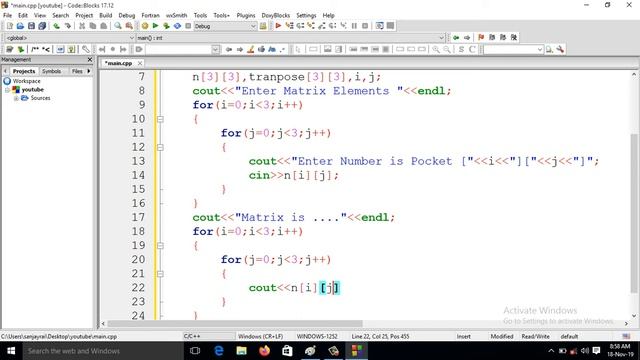Open the File menu
This screenshot has height=360, width=640.
click(7, 15)
